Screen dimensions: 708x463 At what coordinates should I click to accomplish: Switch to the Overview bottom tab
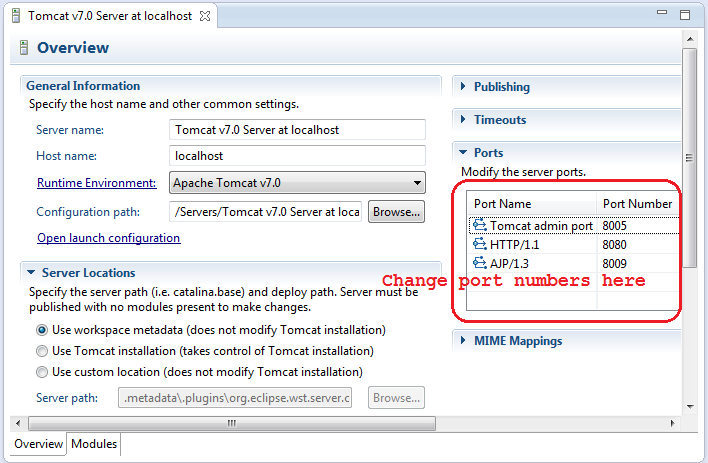click(x=38, y=444)
